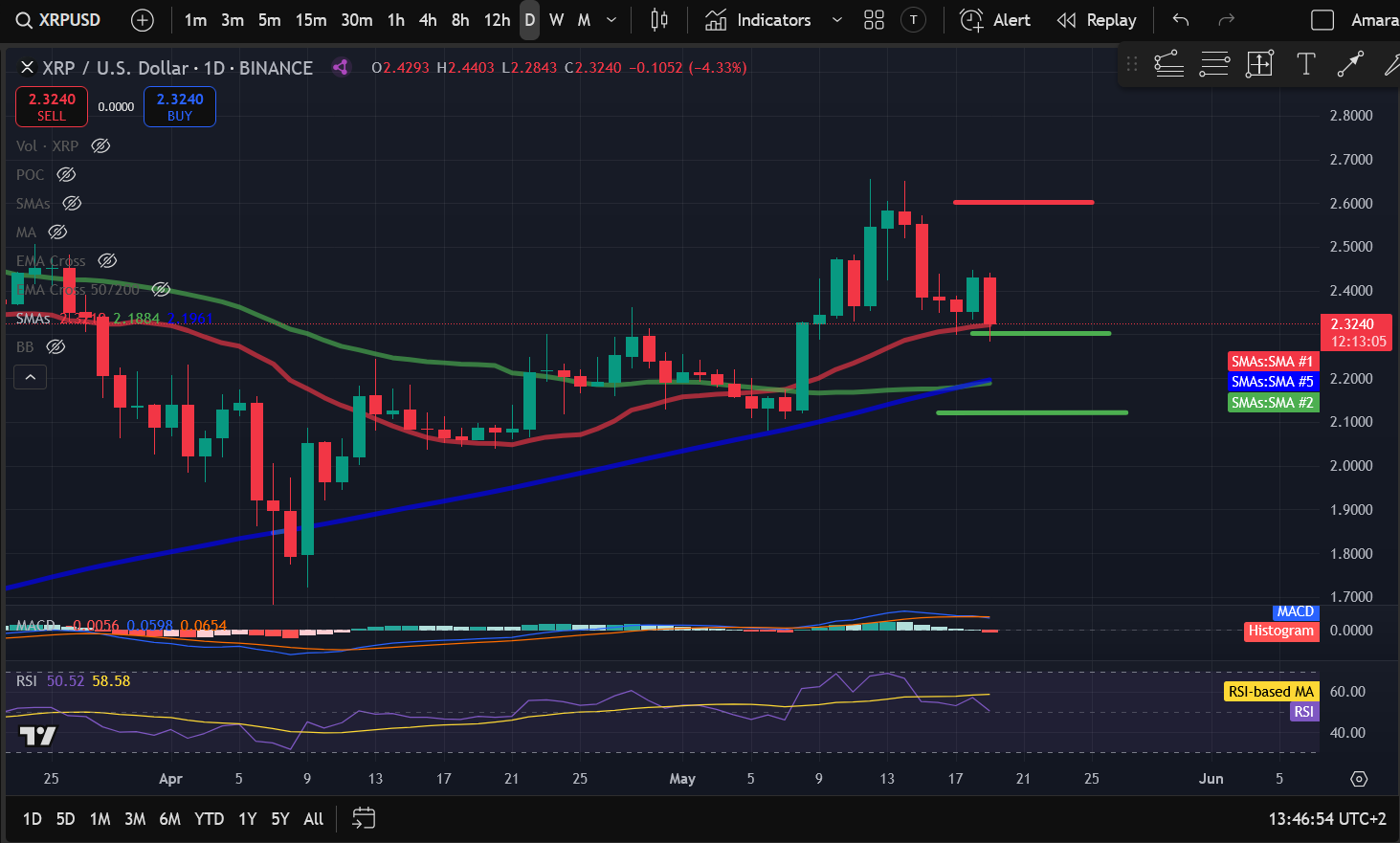
Task: Toggle visibility of POC indicator
Action: point(66,174)
